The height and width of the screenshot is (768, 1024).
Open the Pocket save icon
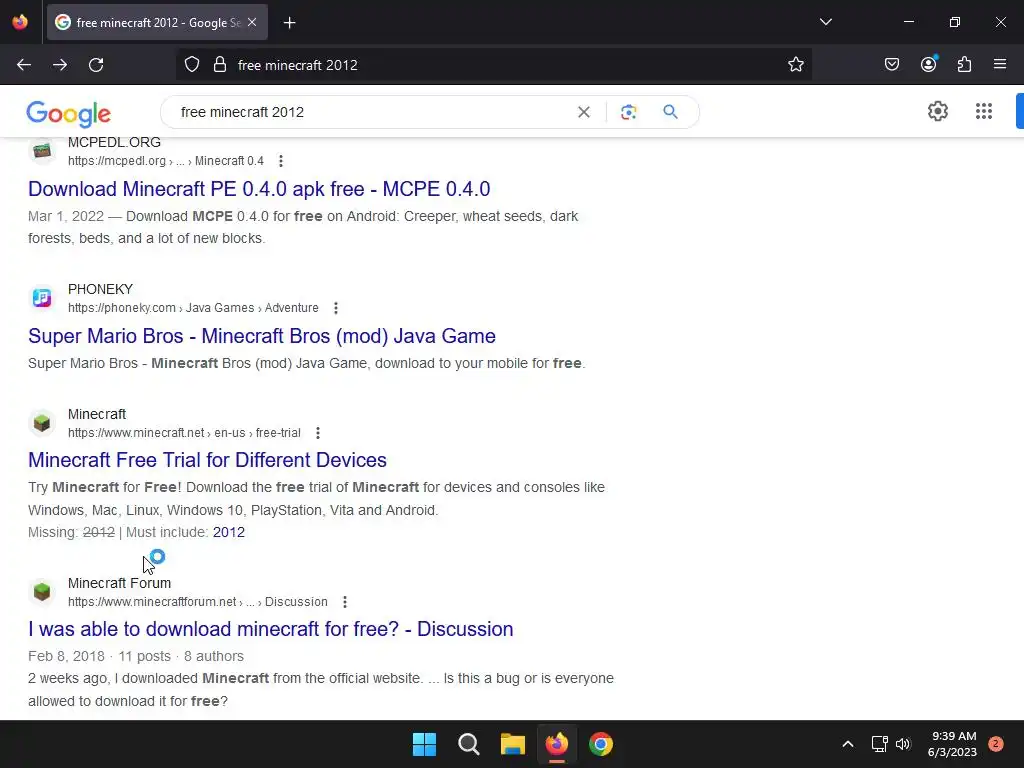point(891,64)
